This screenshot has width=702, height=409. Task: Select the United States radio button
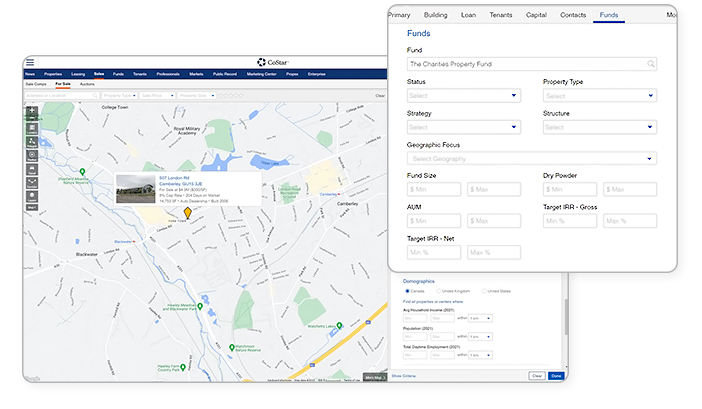pos(485,291)
